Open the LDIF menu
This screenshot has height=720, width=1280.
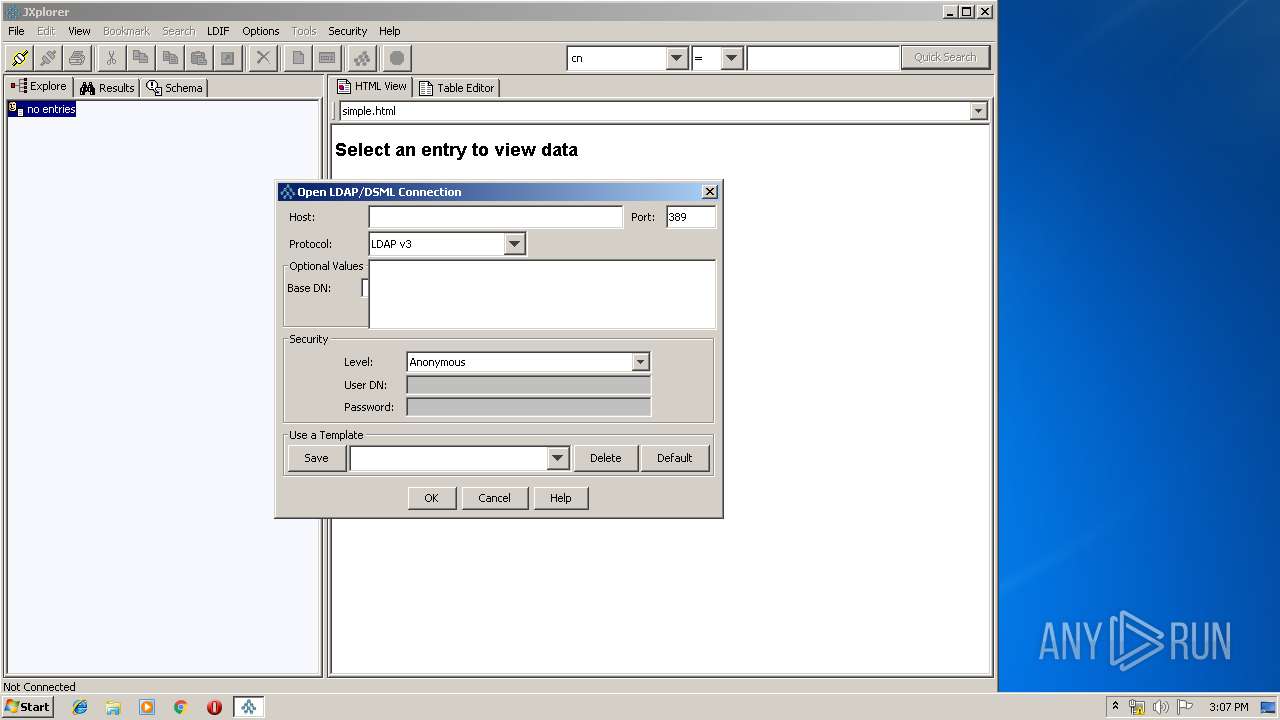click(x=218, y=31)
